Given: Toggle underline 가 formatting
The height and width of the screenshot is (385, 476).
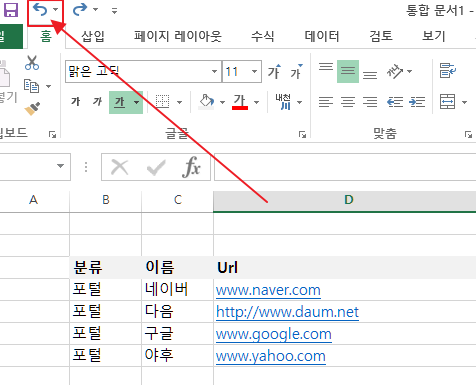Looking at the screenshot, I should click(120, 102).
